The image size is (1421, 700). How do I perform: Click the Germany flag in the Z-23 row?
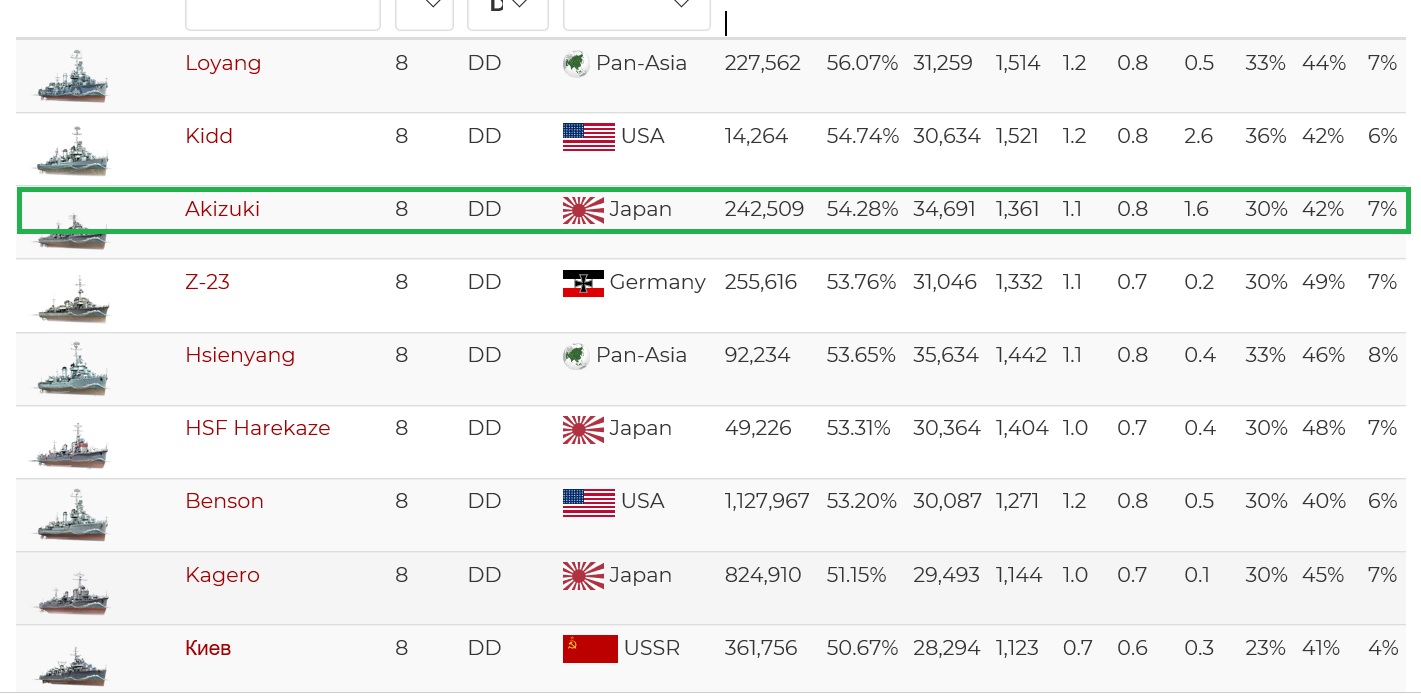[x=583, y=283]
